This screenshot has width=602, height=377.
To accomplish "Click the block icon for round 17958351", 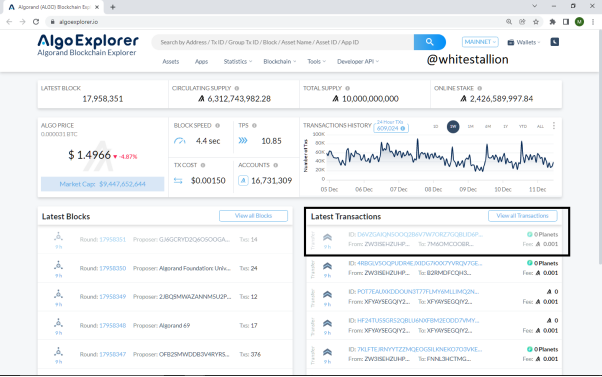I will [58, 237].
